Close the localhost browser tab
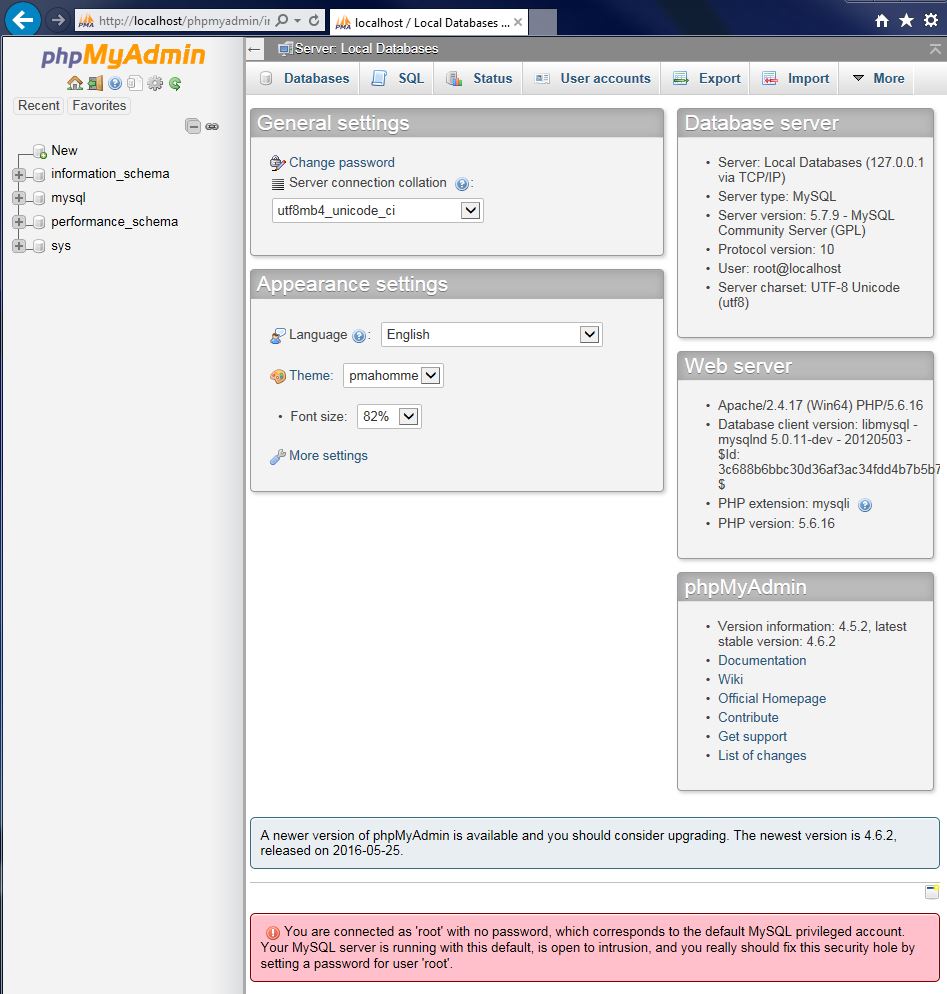 coord(518,22)
